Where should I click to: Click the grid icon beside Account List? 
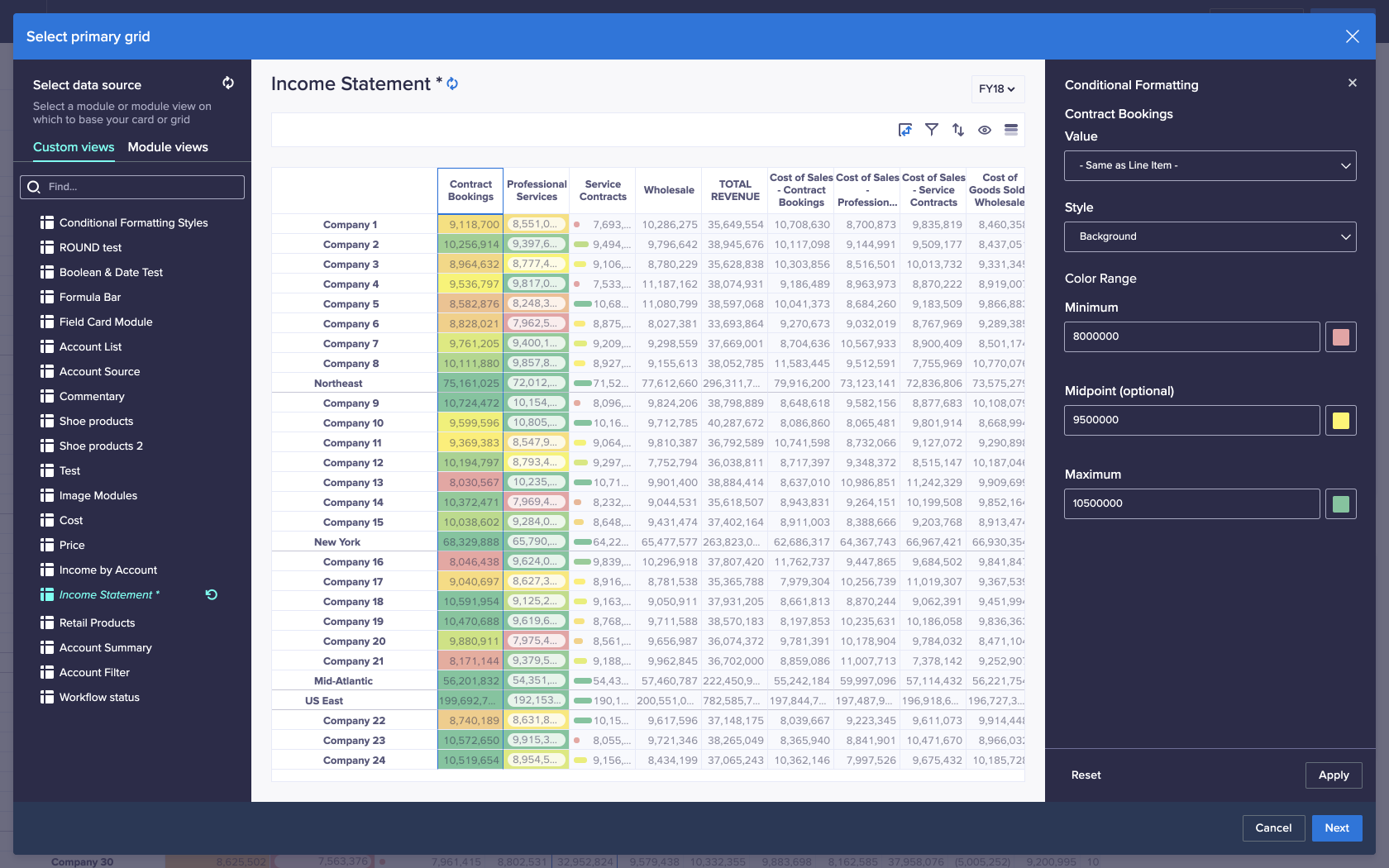coord(47,346)
